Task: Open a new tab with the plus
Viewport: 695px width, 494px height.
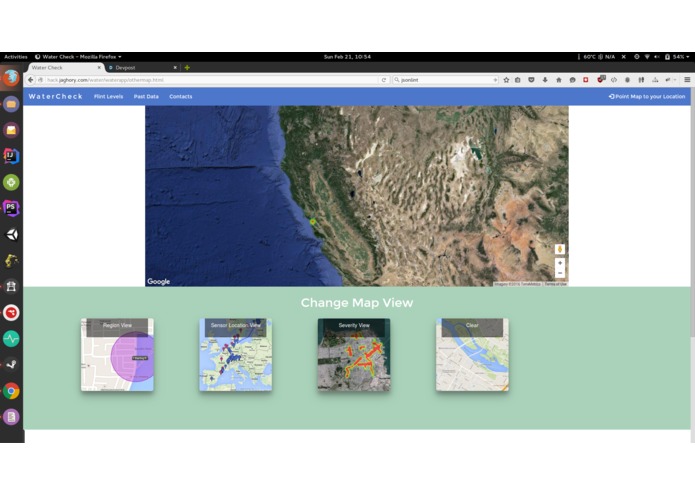Action: pyautogui.click(x=187, y=68)
